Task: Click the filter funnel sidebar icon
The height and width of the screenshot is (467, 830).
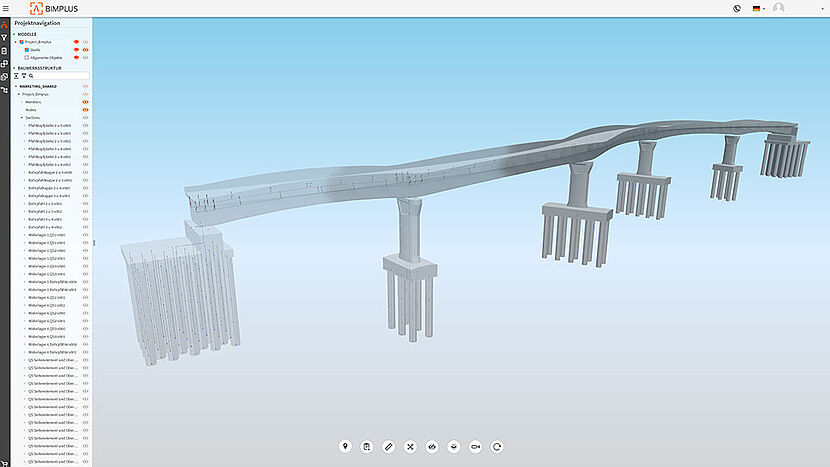Action: [5, 37]
